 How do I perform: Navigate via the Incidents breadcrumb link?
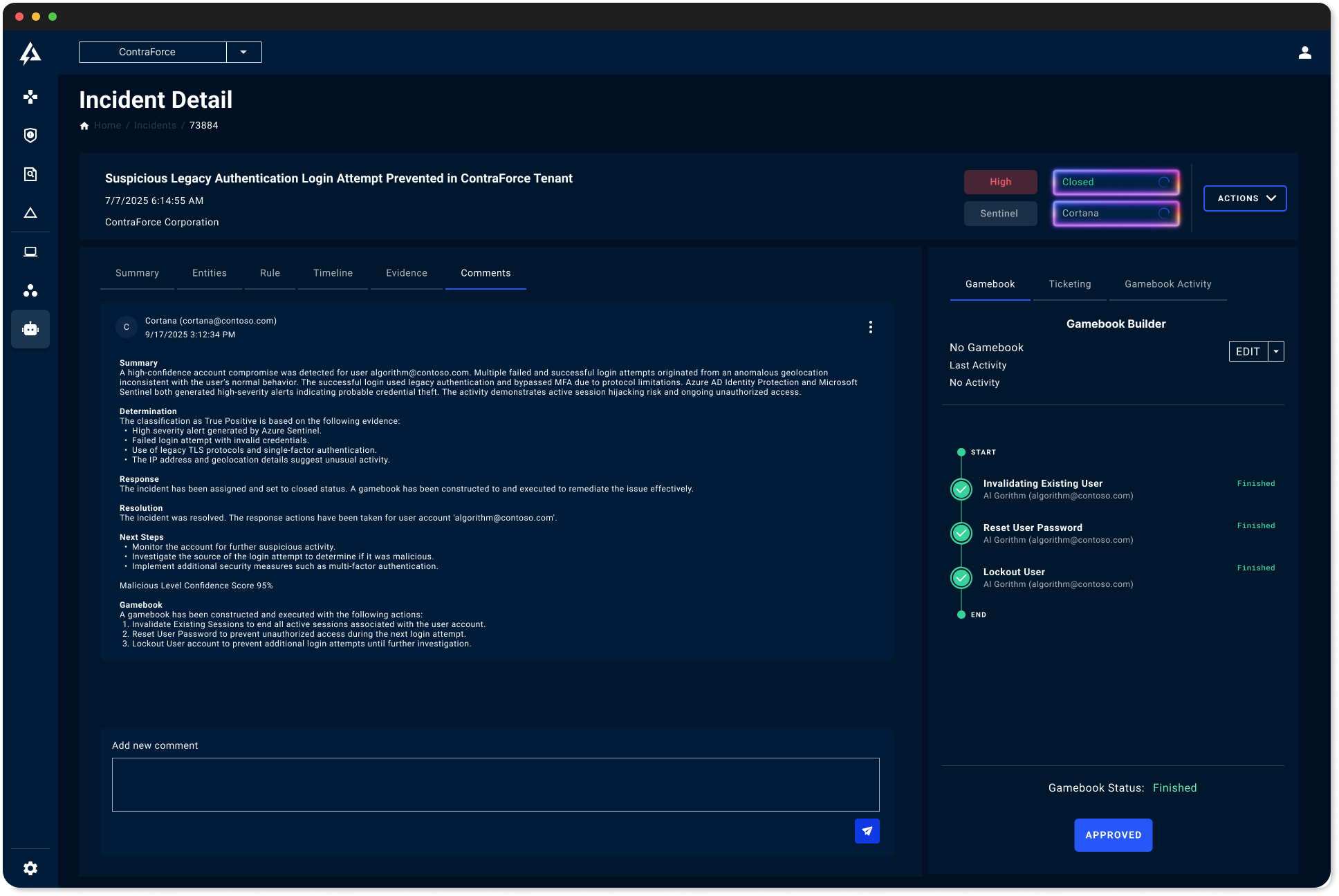click(155, 125)
